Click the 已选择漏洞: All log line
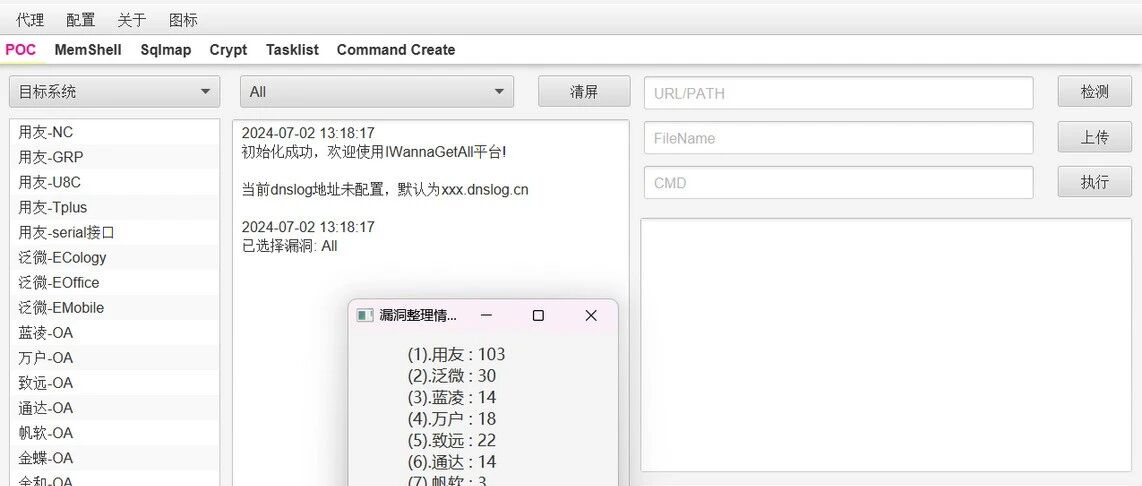 click(289, 246)
